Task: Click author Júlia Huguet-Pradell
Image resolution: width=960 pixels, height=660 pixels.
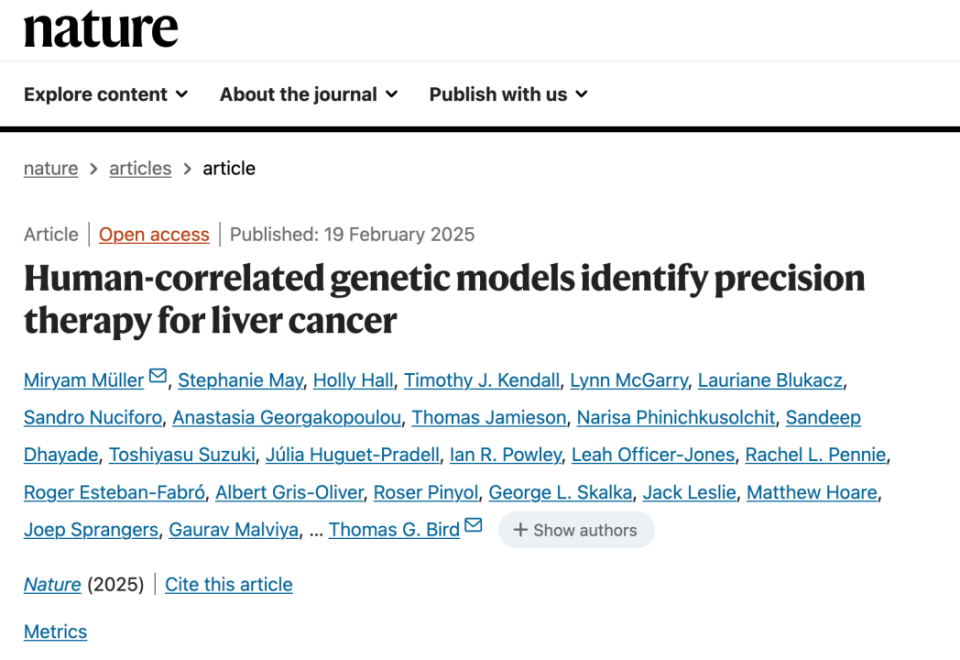Action: point(352,455)
